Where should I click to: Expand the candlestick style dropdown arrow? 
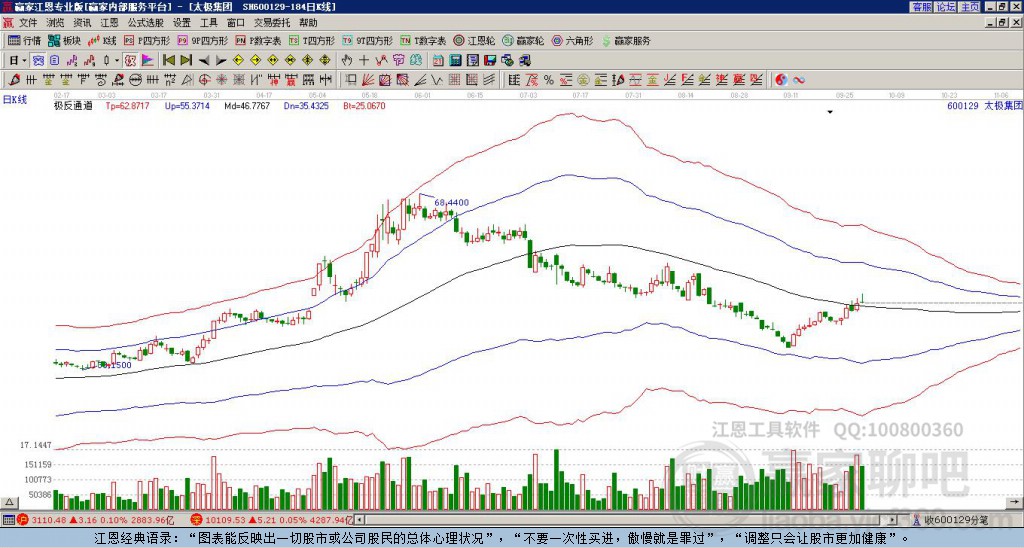[x=117, y=60]
